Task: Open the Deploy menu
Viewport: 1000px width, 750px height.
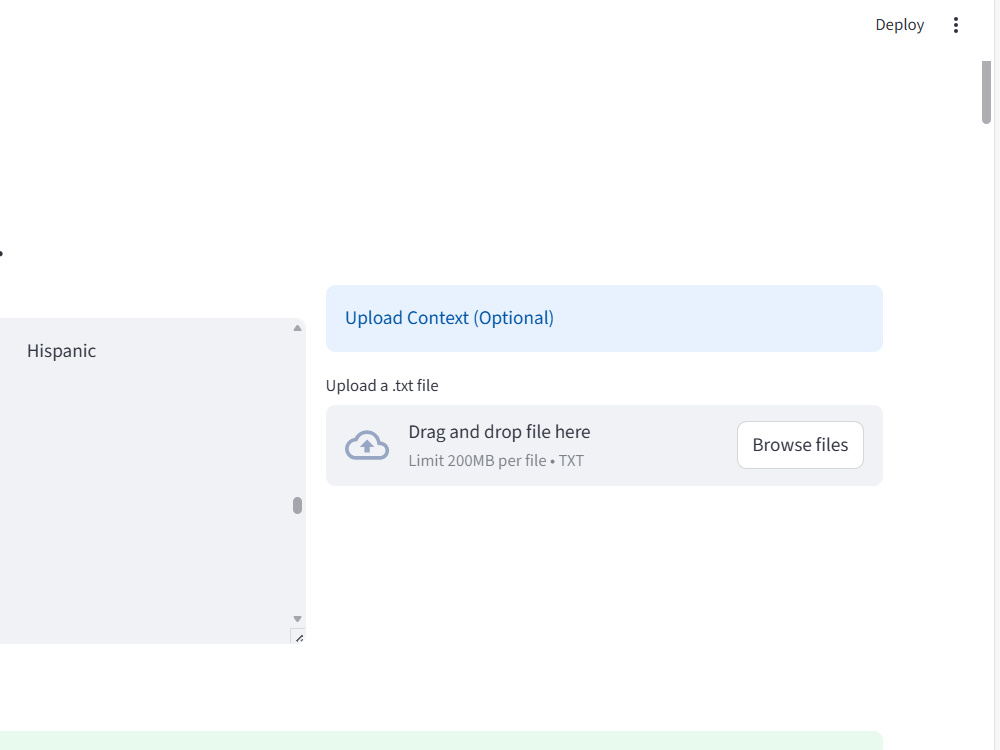Action: coord(899,25)
